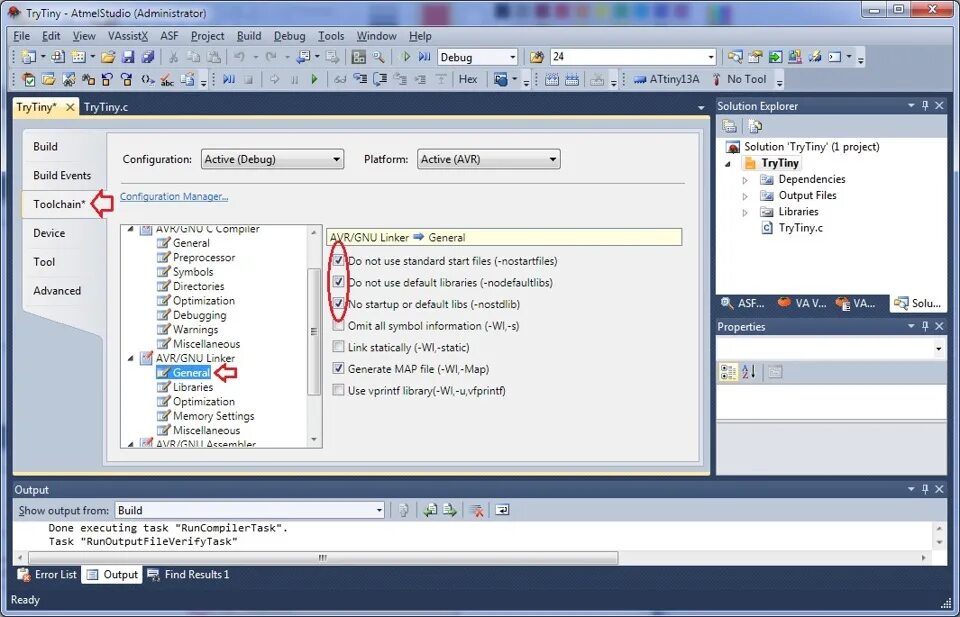Uncheck Do not use default libraries option
Image resolution: width=960 pixels, height=617 pixels.
[338, 282]
